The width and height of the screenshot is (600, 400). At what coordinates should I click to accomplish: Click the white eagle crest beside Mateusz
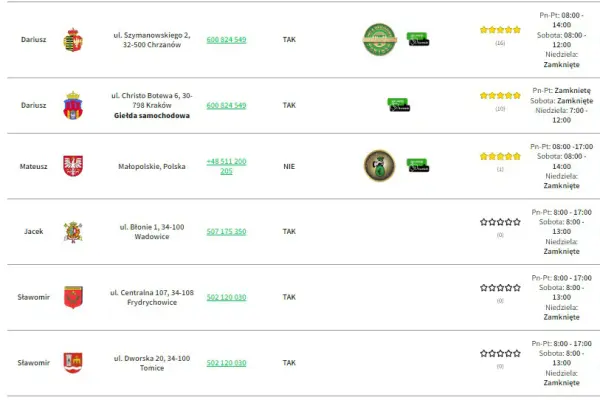pyautogui.click(x=73, y=166)
